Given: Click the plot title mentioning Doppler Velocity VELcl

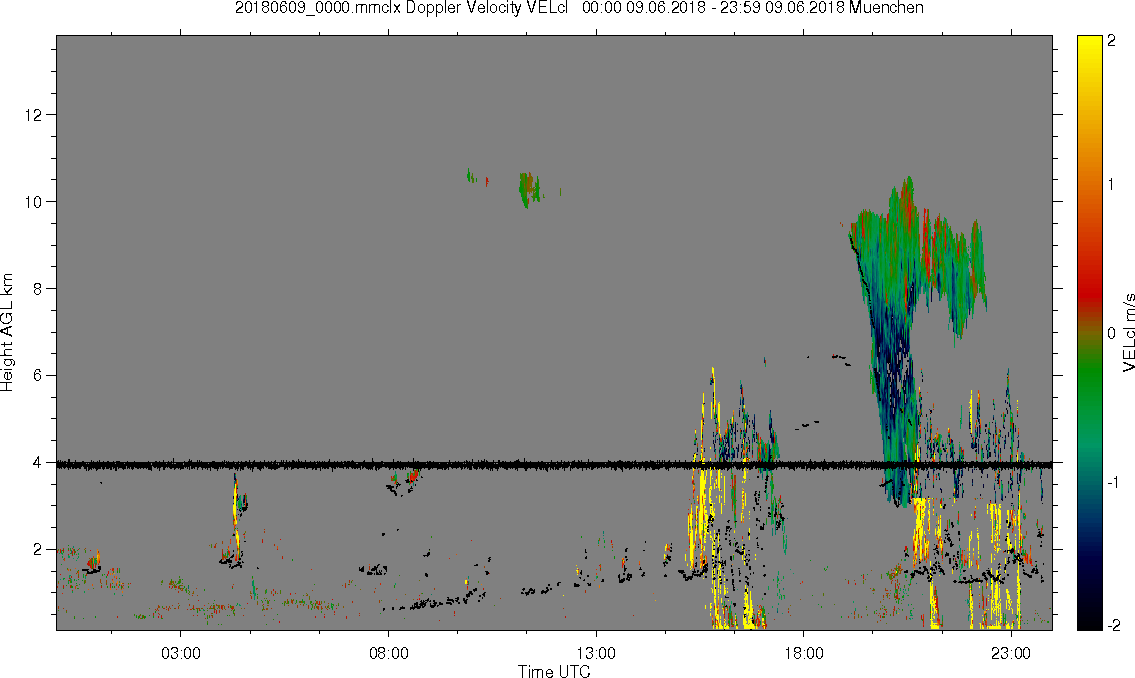Looking at the screenshot, I should [x=579, y=8].
